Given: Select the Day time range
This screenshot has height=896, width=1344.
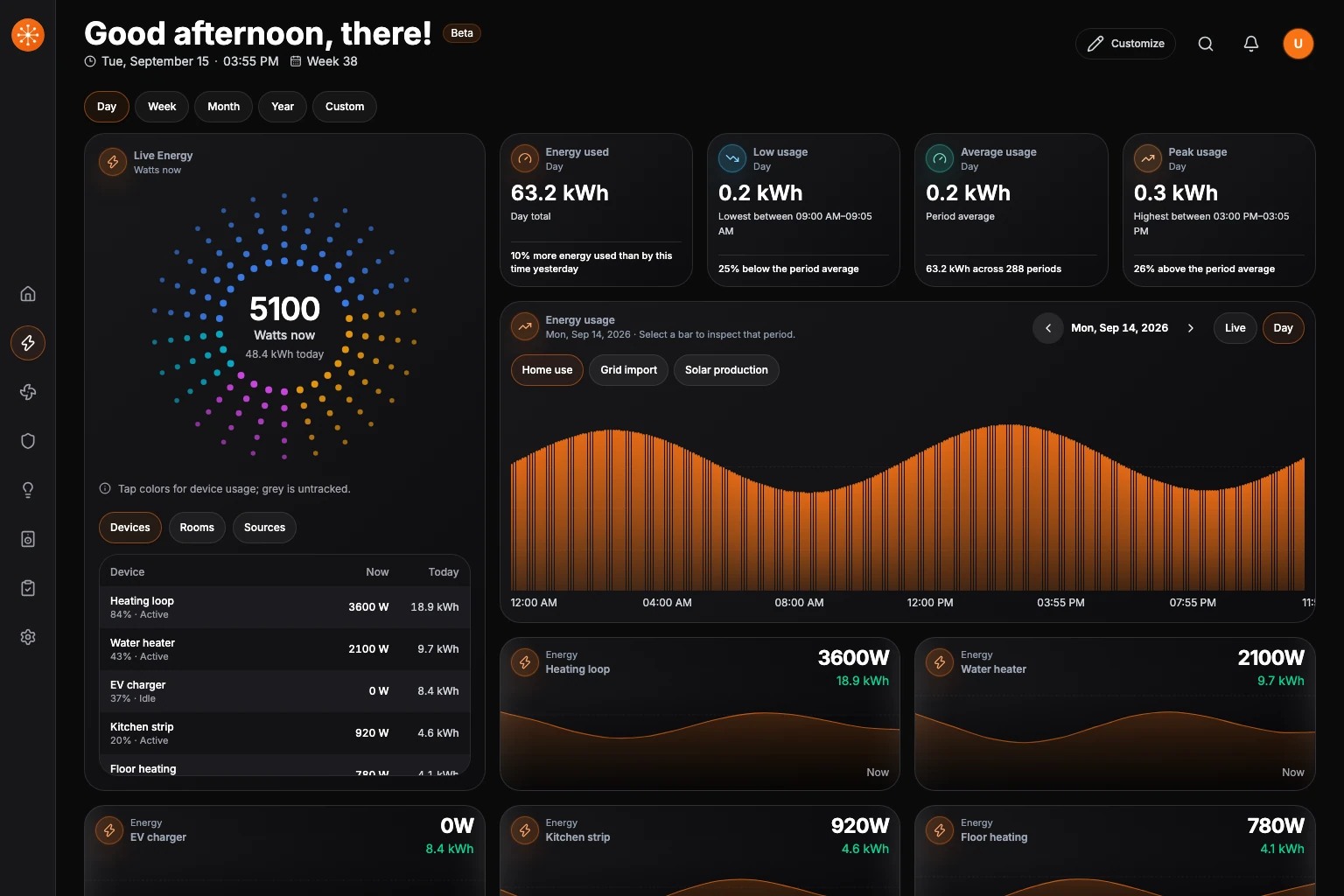Looking at the screenshot, I should 107,107.
